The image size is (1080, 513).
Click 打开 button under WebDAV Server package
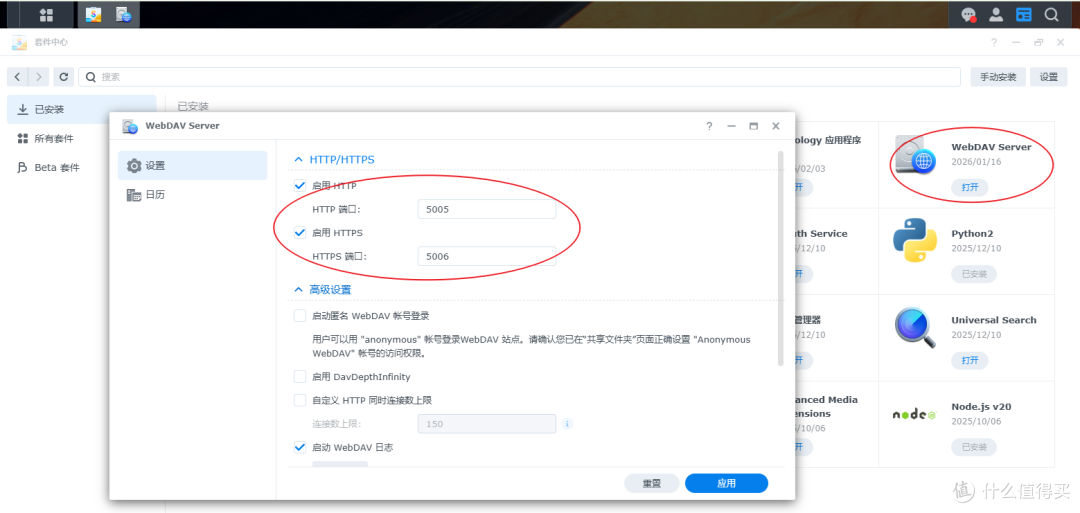[x=970, y=187]
